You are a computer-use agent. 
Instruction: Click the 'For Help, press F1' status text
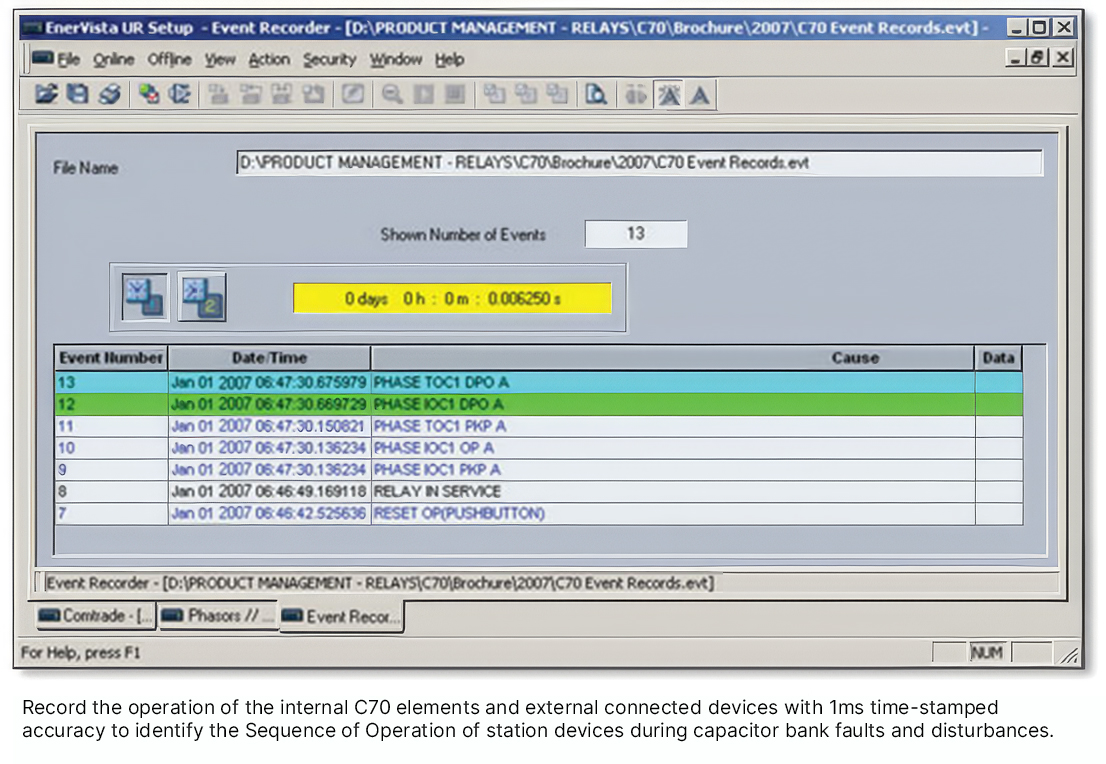pos(80,653)
